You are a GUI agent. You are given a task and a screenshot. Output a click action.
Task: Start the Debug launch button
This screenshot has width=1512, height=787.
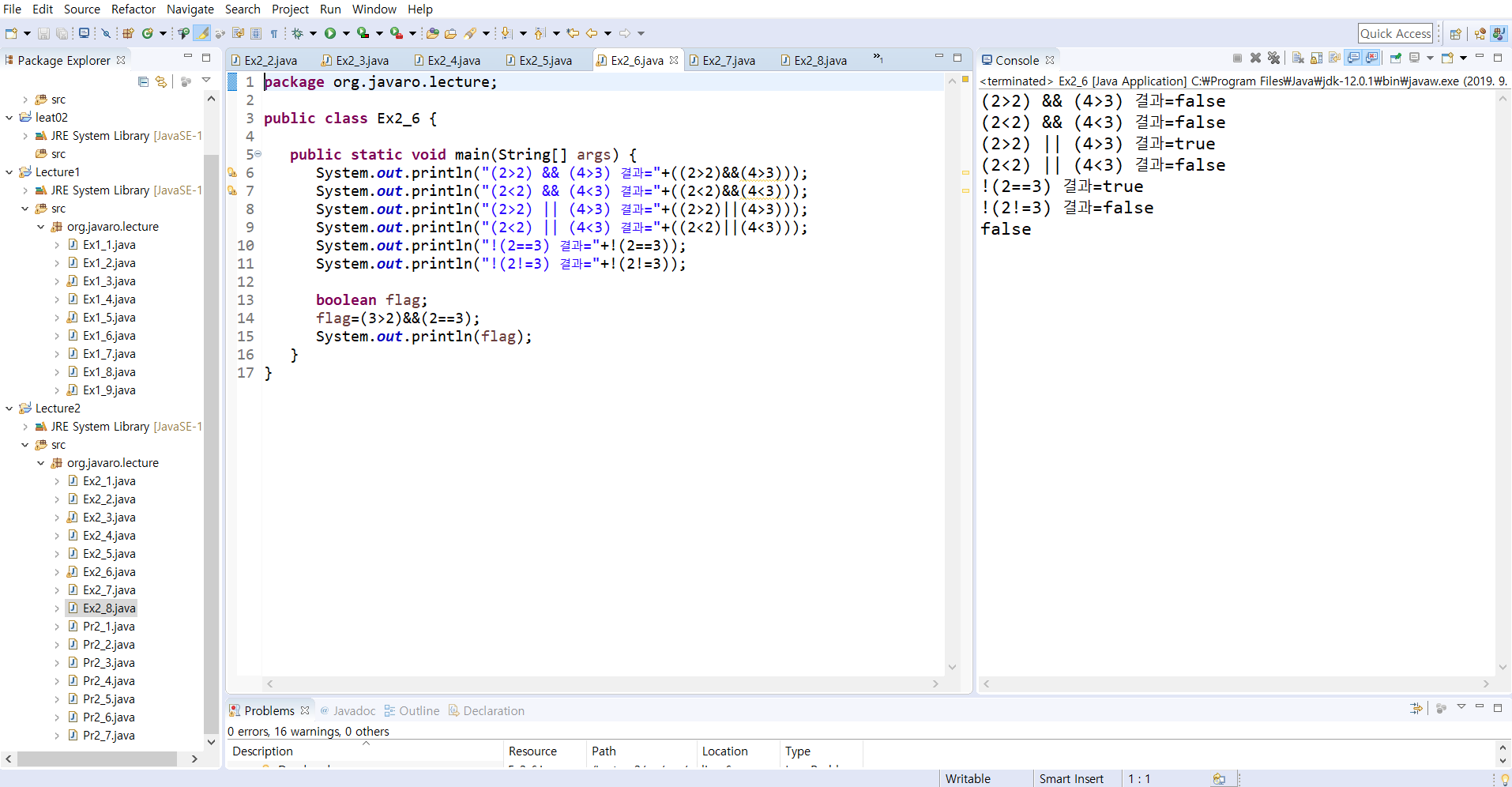[x=298, y=33]
